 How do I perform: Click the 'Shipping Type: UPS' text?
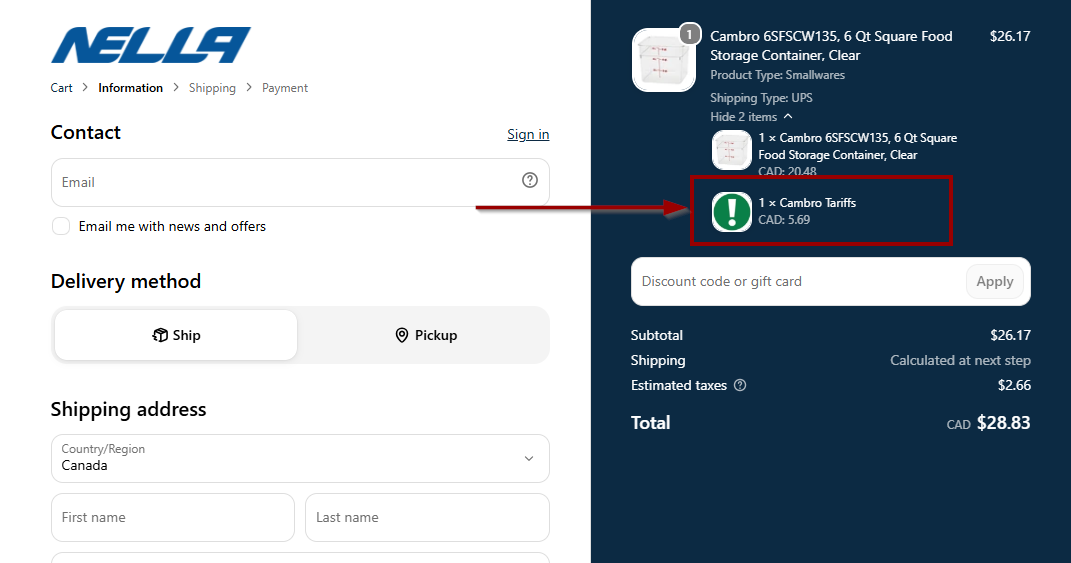point(761,98)
